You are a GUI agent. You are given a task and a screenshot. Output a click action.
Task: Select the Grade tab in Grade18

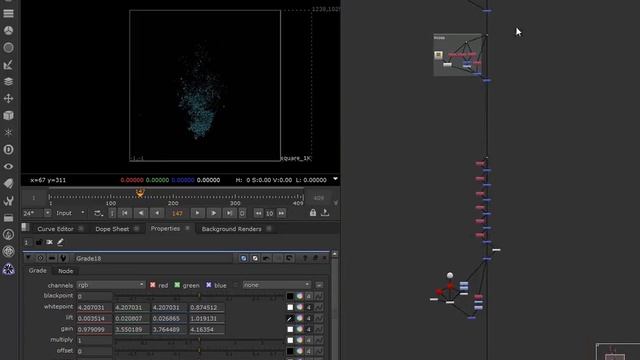(x=38, y=271)
